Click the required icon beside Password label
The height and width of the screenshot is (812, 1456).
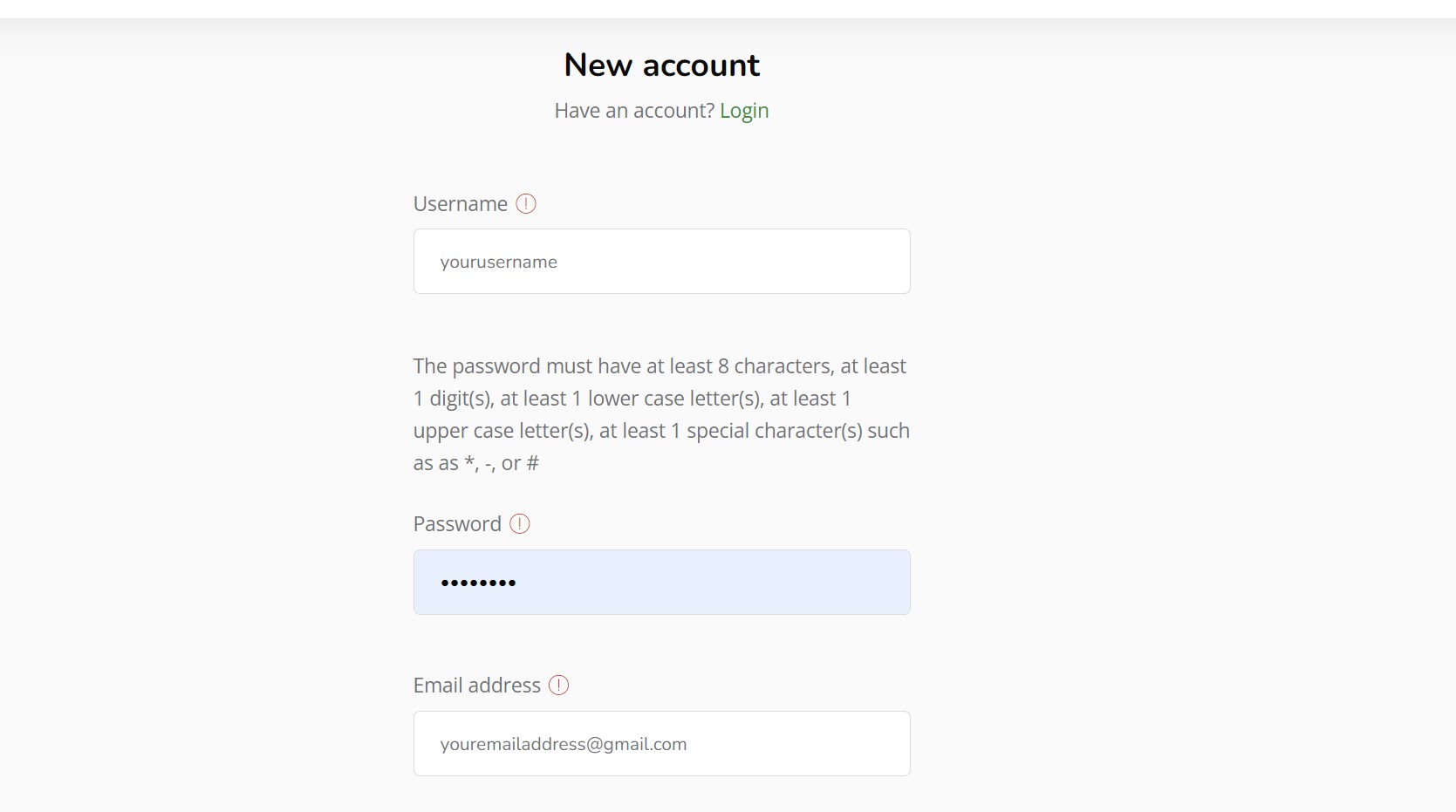click(x=520, y=524)
